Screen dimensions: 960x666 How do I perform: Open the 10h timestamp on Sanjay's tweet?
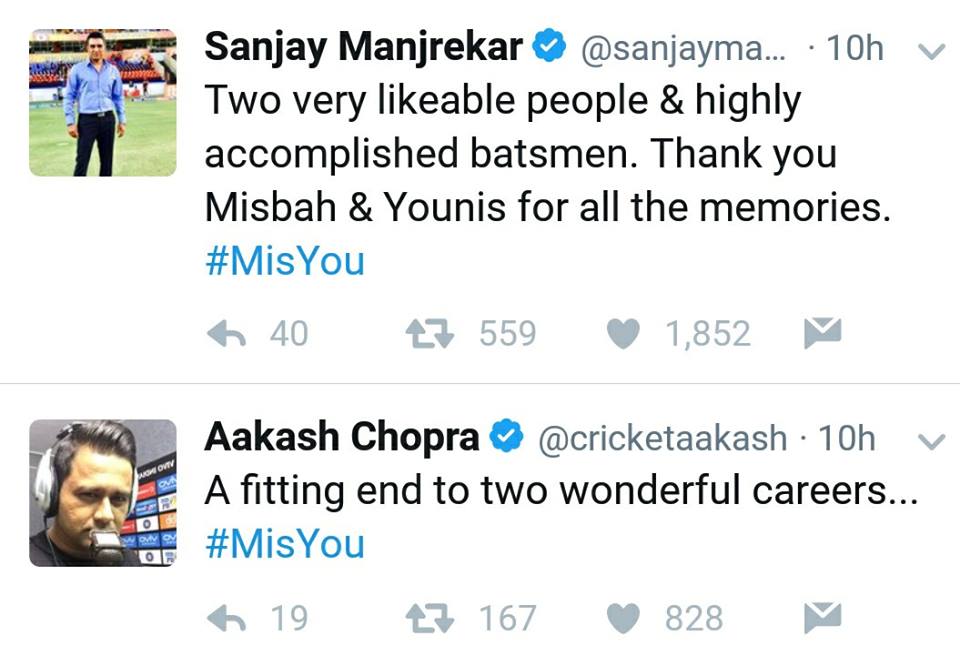pyautogui.click(x=854, y=44)
